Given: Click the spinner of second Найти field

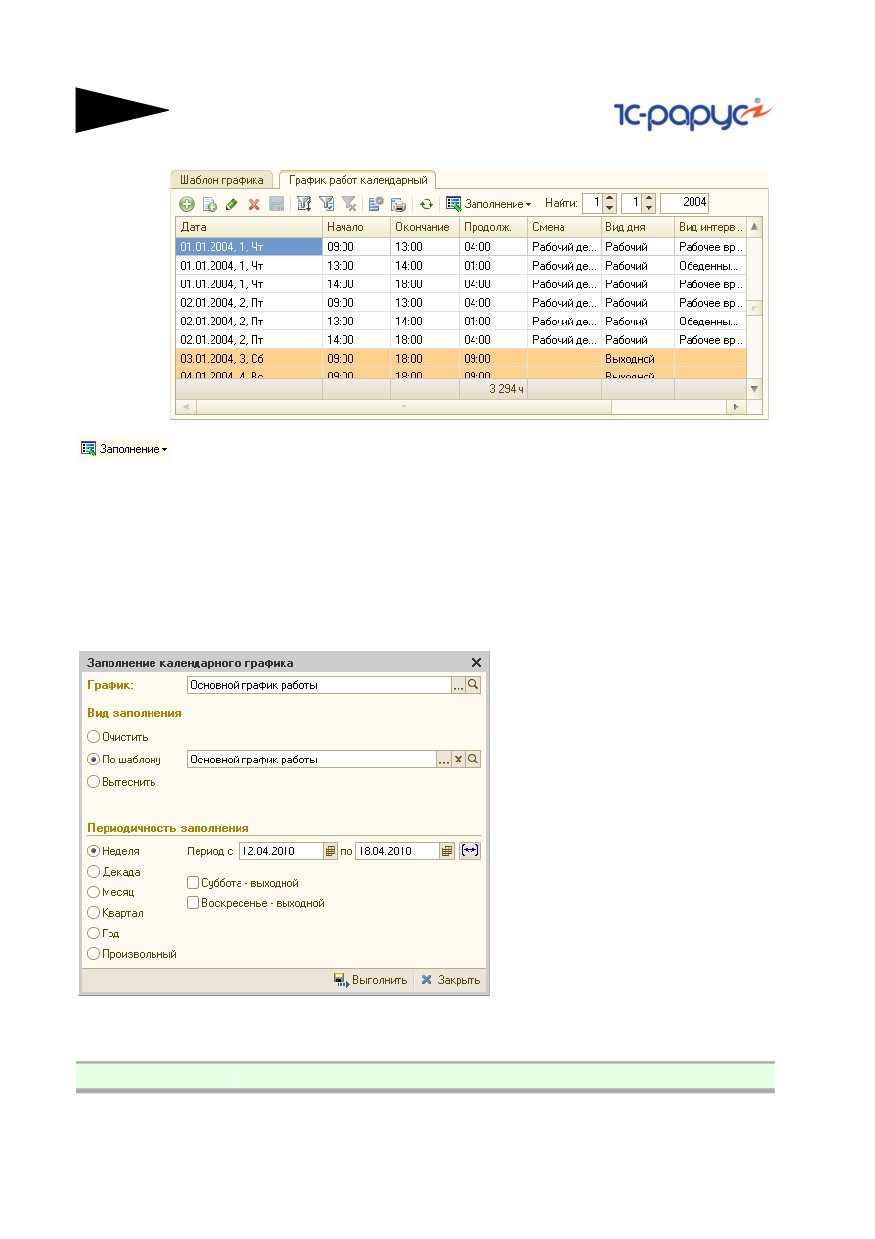Looking at the screenshot, I should 649,203.
